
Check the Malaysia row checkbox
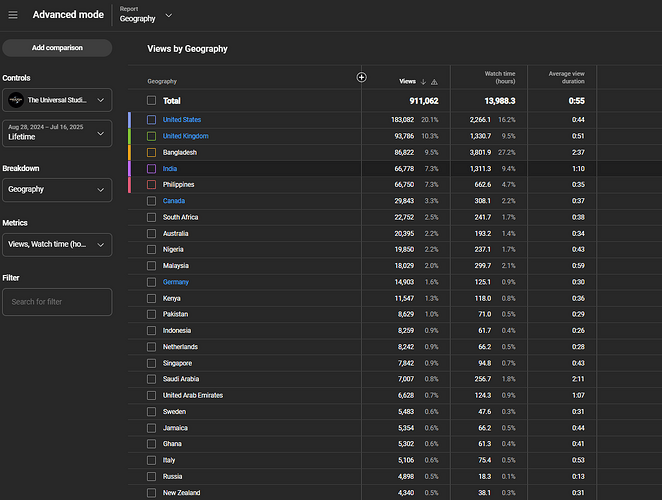[x=152, y=266]
